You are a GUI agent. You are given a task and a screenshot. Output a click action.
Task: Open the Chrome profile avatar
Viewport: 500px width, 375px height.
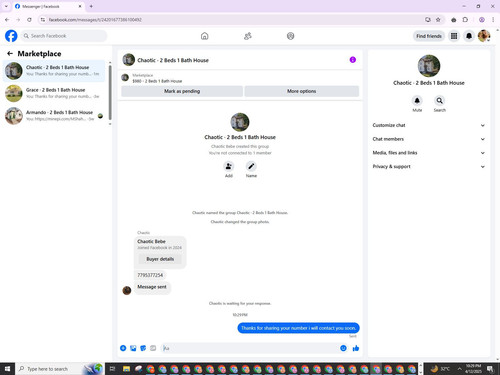482,20
